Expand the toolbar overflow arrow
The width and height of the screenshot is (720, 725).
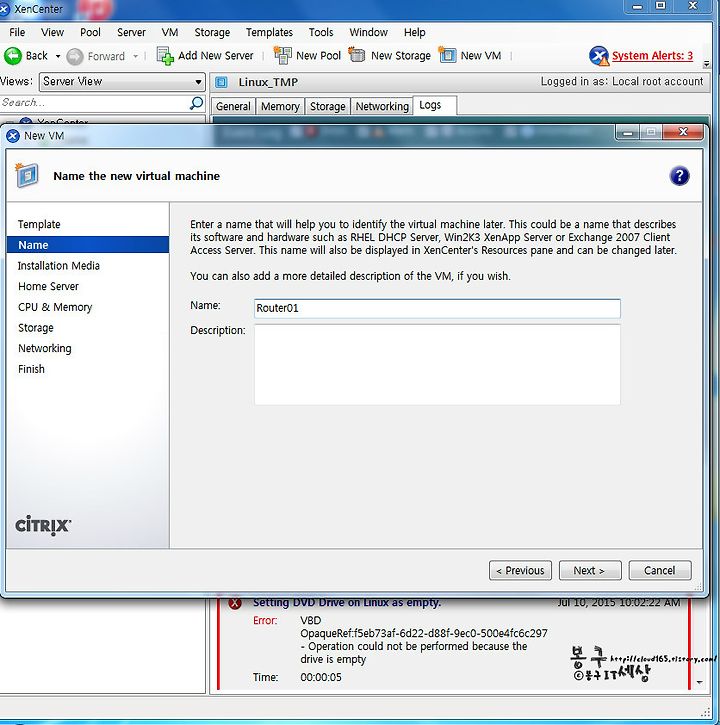(x=706, y=64)
